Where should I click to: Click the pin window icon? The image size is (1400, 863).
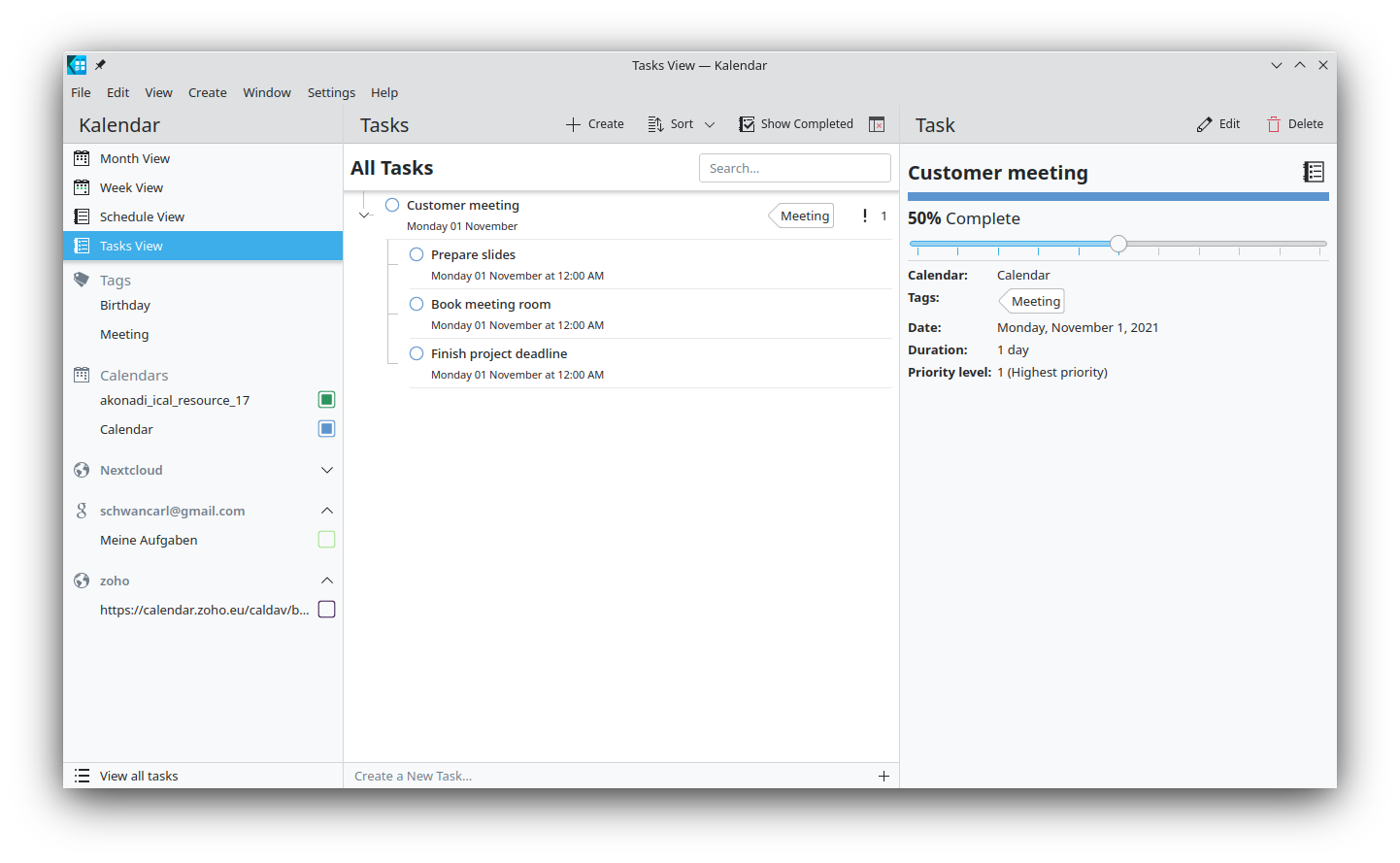point(100,65)
